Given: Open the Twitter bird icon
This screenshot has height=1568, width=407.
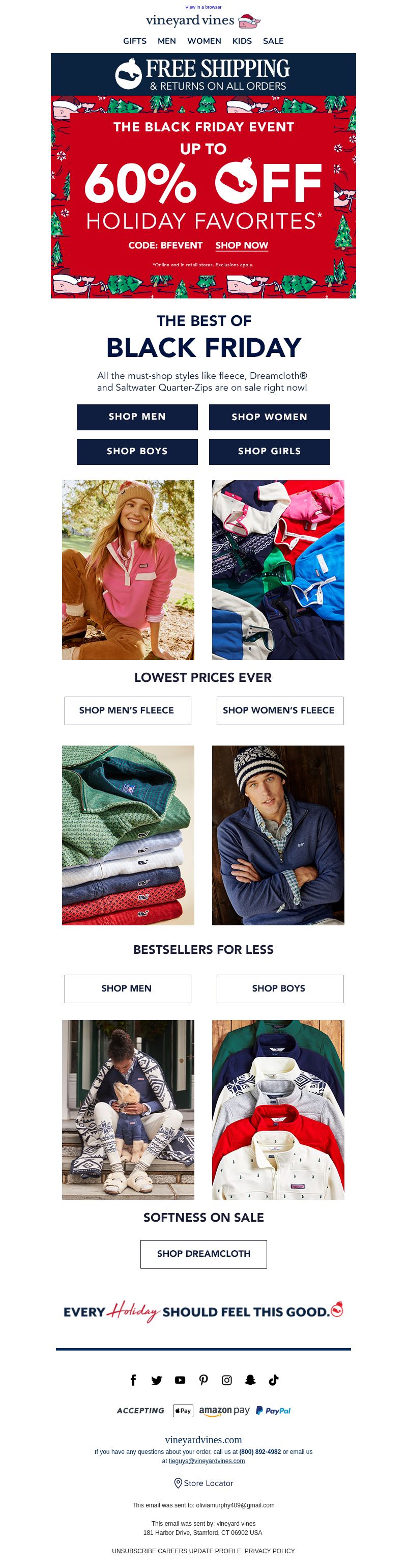Looking at the screenshot, I should click(x=156, y=1380).
